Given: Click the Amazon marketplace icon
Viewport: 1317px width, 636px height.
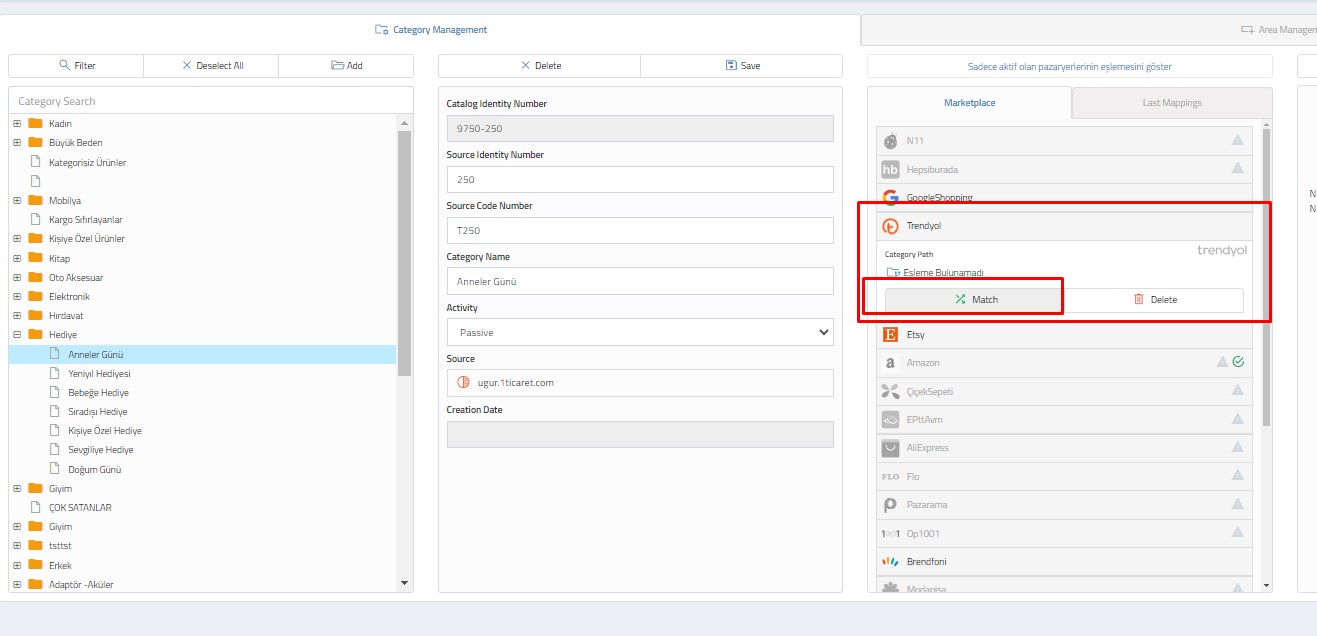Looking at the screenshot, I should [x=890, y=363].
